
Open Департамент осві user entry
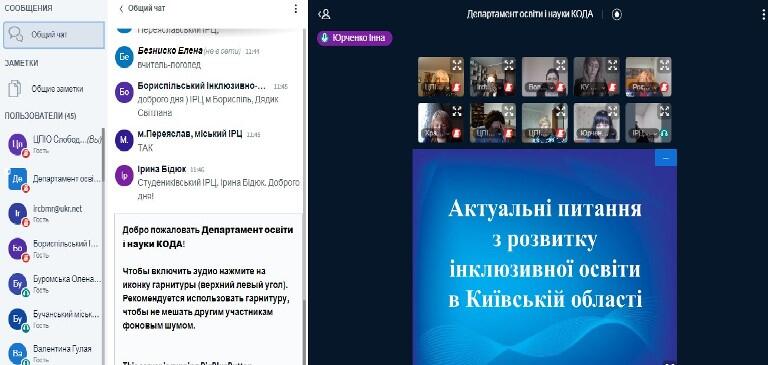pyautogui.click(x=54, y=179)
